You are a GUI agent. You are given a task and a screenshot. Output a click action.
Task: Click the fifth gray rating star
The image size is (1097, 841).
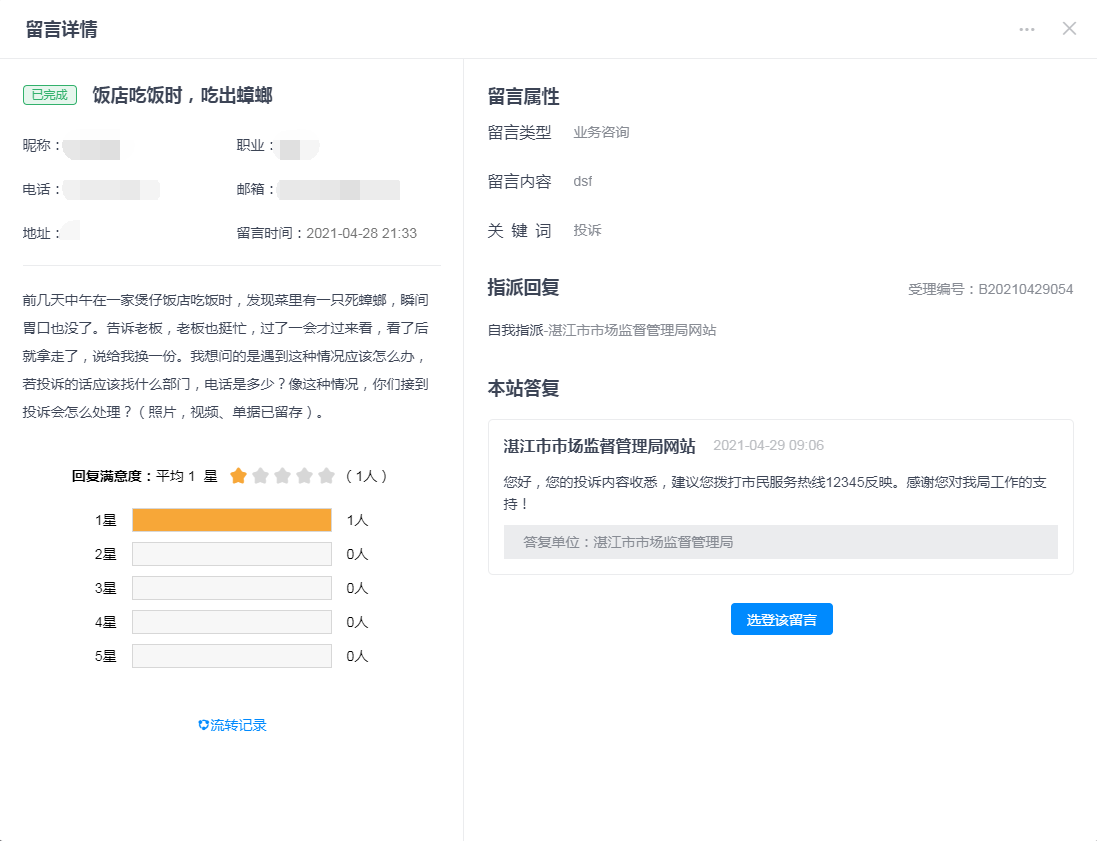click(326, 476)
